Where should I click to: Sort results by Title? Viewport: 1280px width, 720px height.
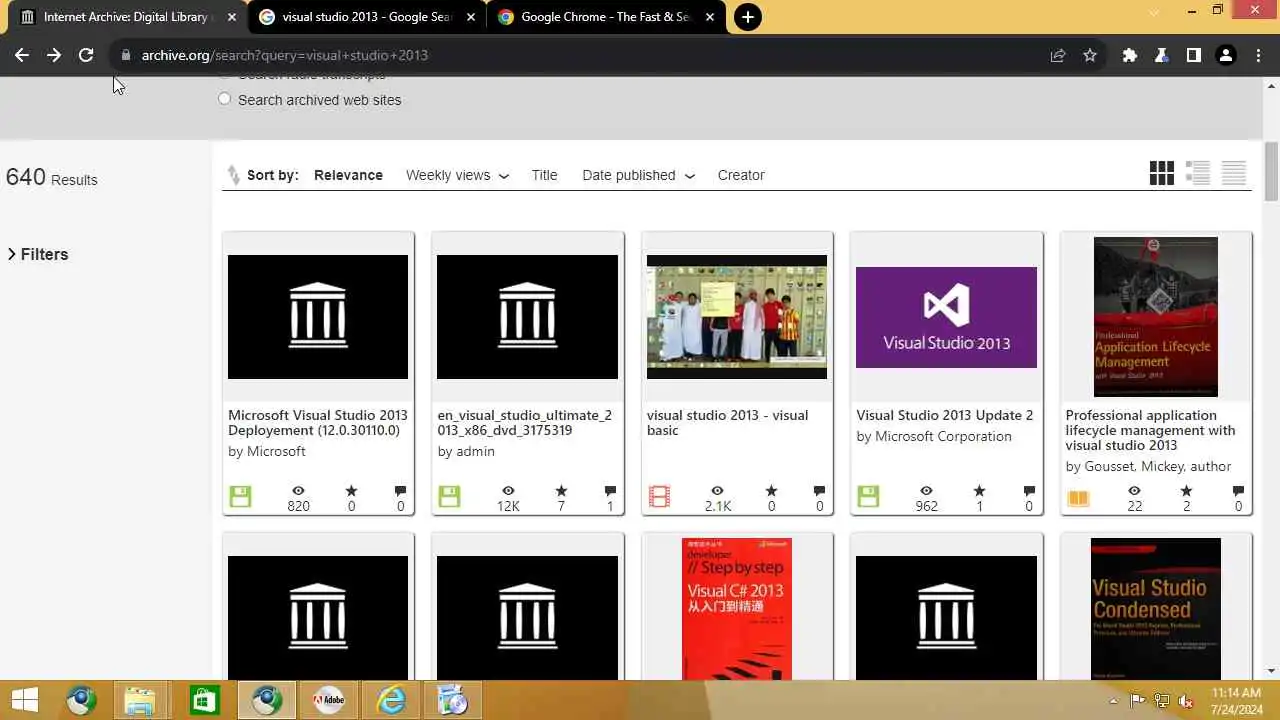pyautogui.click(x=544, y=175)
